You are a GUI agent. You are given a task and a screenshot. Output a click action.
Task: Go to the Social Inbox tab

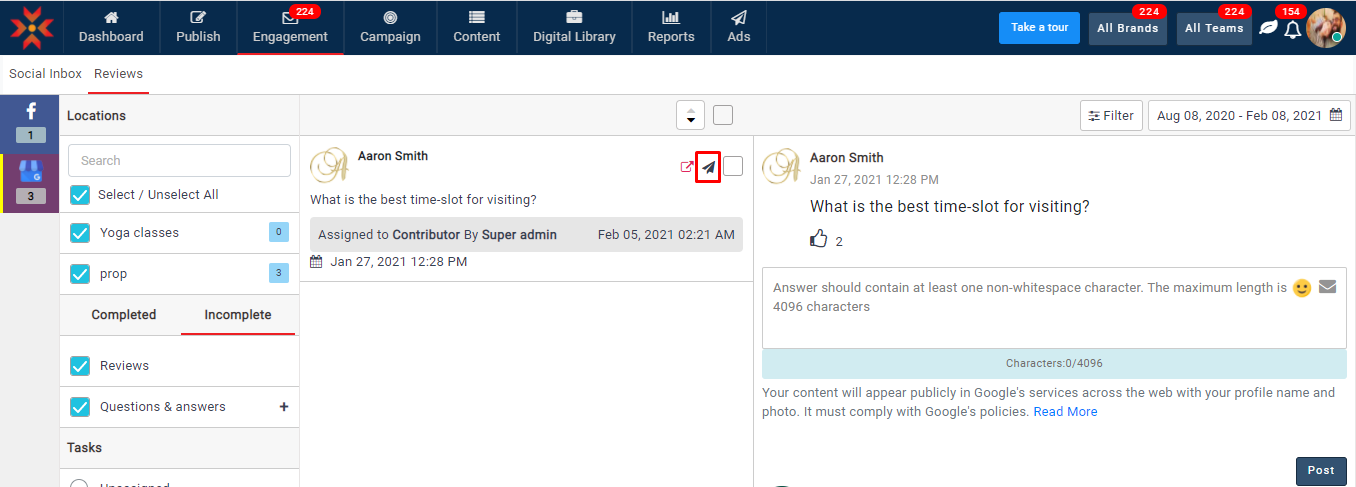(45, 74)
